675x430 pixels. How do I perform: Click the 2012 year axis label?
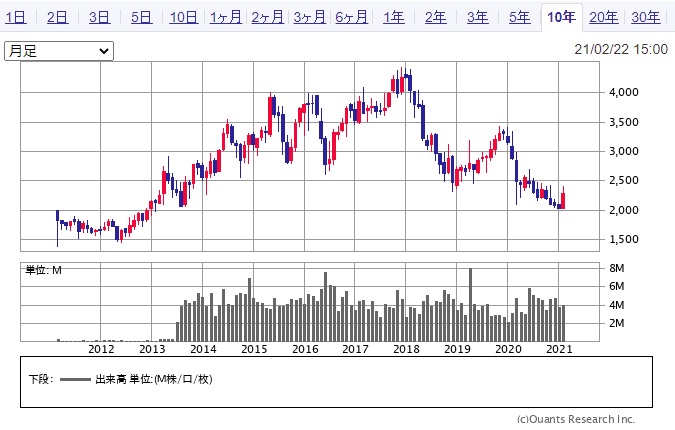pyautogui.click(x=101, y=349)
